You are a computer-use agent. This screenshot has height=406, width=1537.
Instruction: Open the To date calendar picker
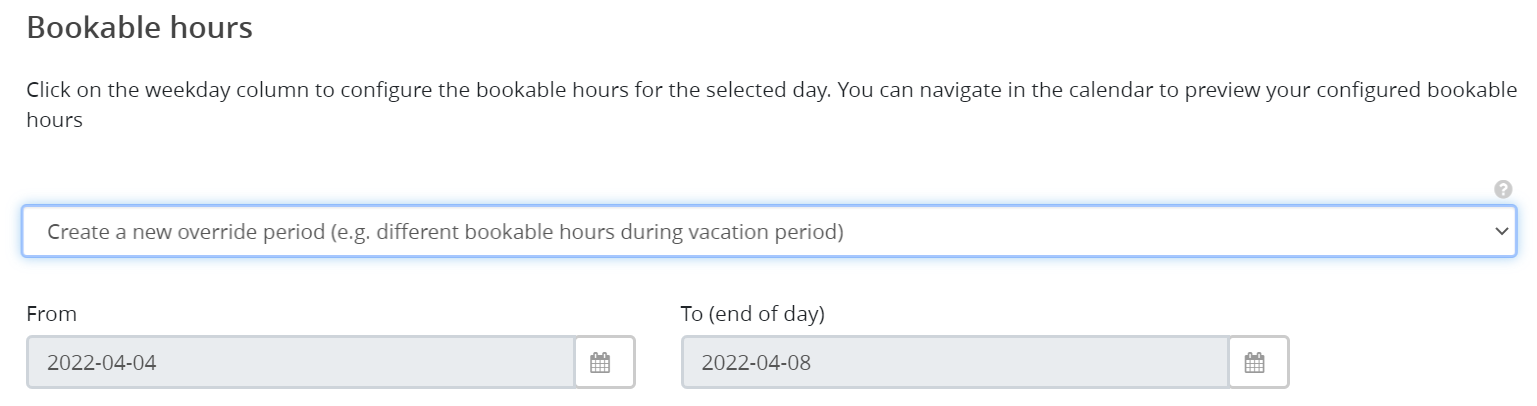coord(1254,362)
